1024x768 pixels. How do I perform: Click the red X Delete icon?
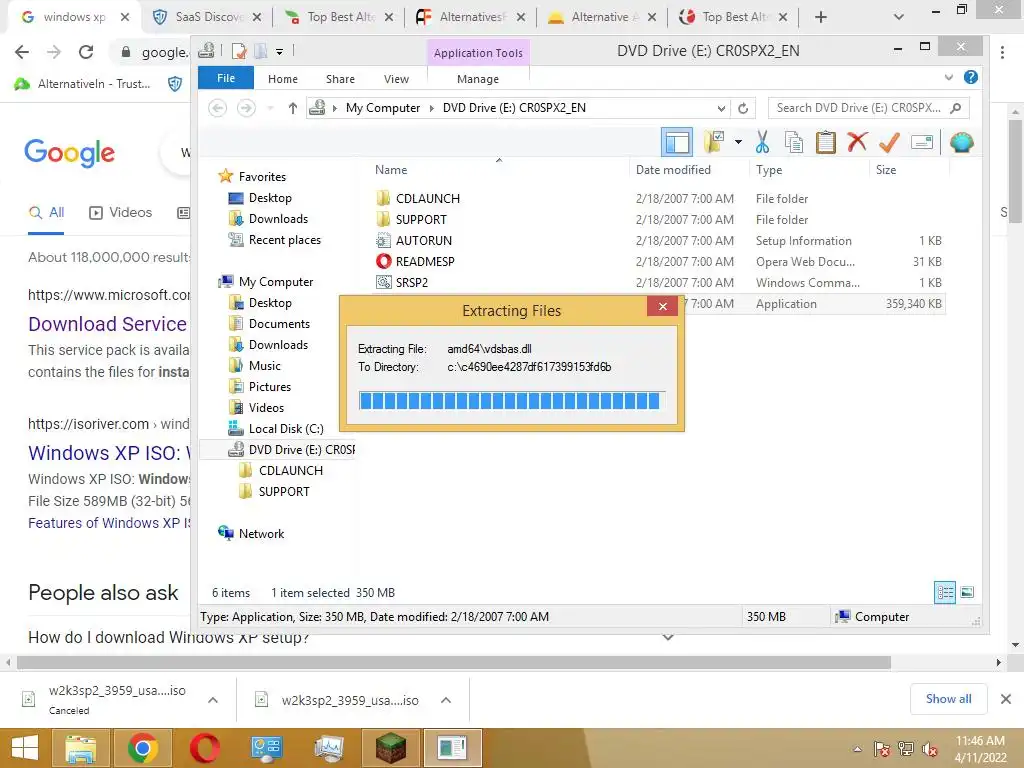(857, 142)
